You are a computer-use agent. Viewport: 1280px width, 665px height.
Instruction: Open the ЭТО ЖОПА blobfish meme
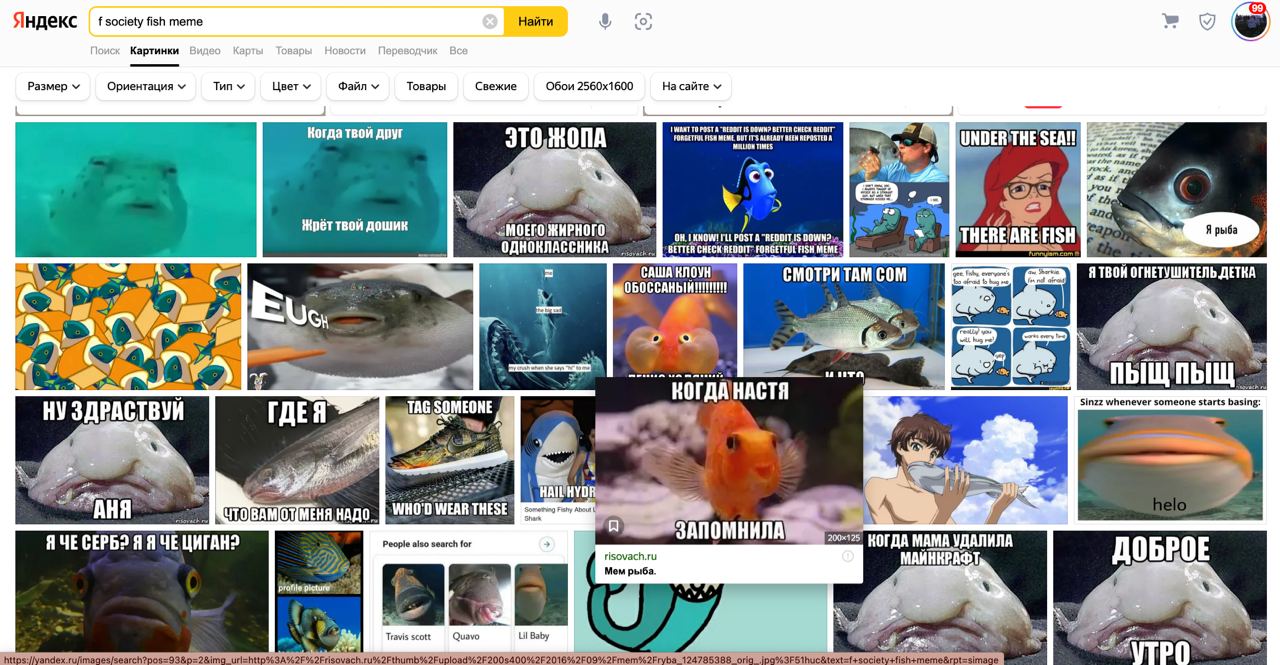[x=555, y=189]
